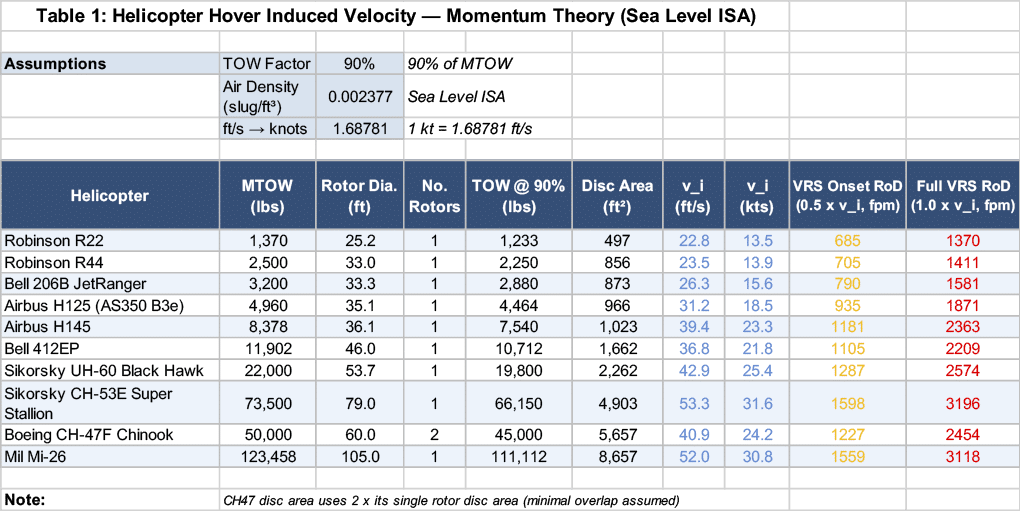1020x522 pixels.
Task: Click the Note: label cell
Action: (111, 499)
